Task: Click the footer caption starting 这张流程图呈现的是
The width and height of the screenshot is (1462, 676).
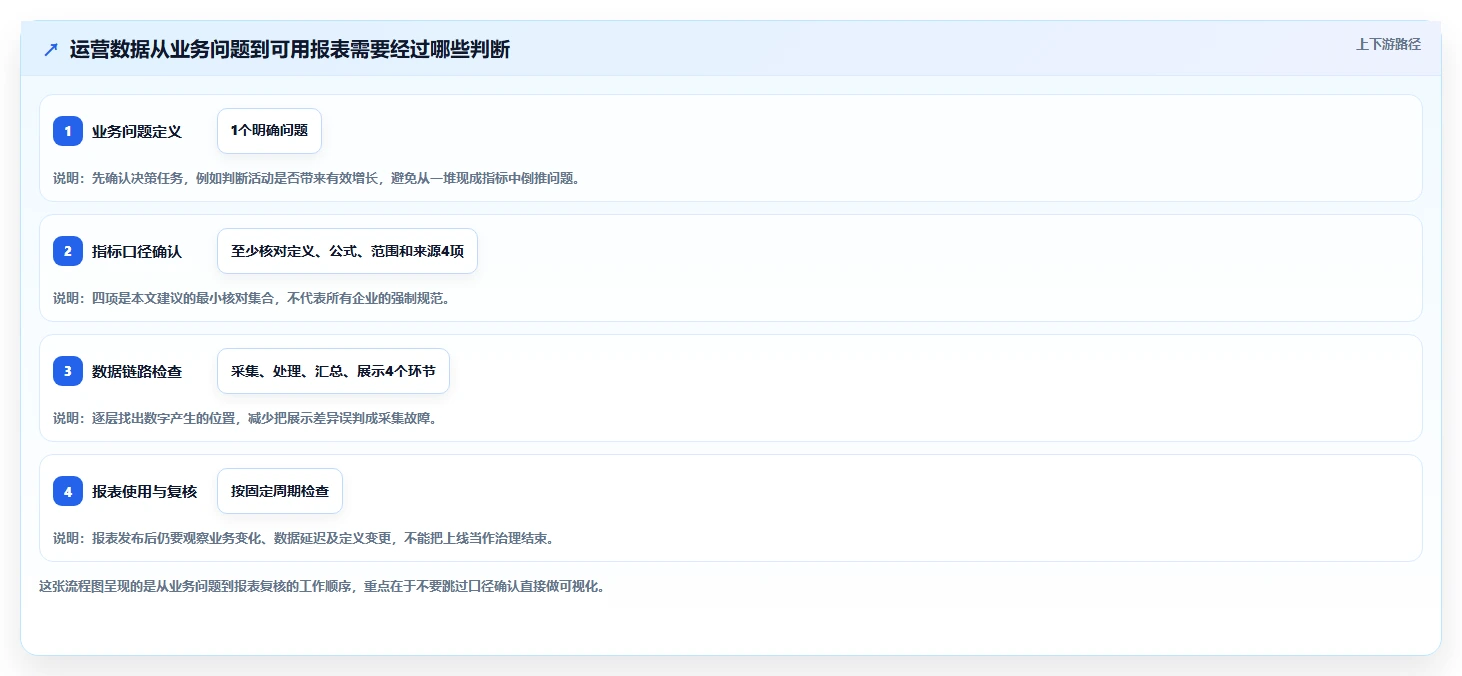Action: 322,586
